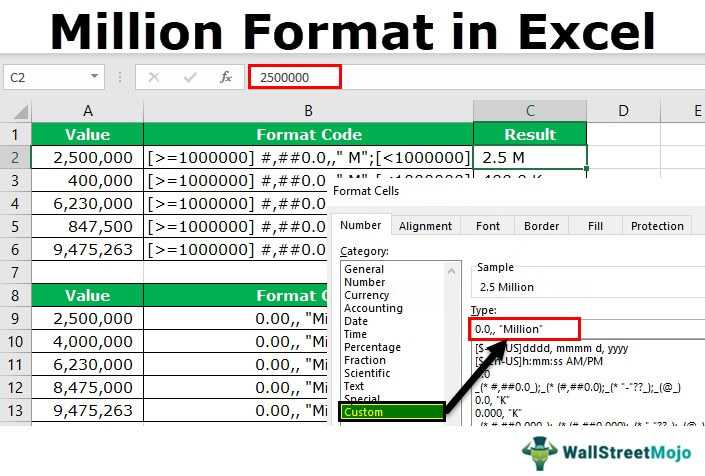Select Percentage category in list

tap(372, 347)
